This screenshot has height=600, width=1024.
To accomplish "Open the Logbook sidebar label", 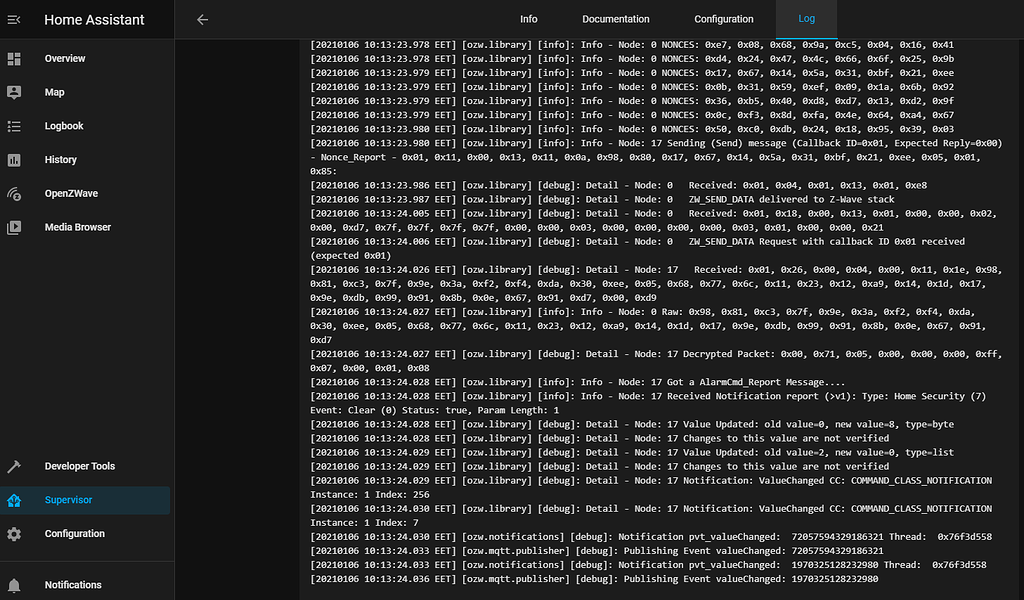I will (64, 126).
